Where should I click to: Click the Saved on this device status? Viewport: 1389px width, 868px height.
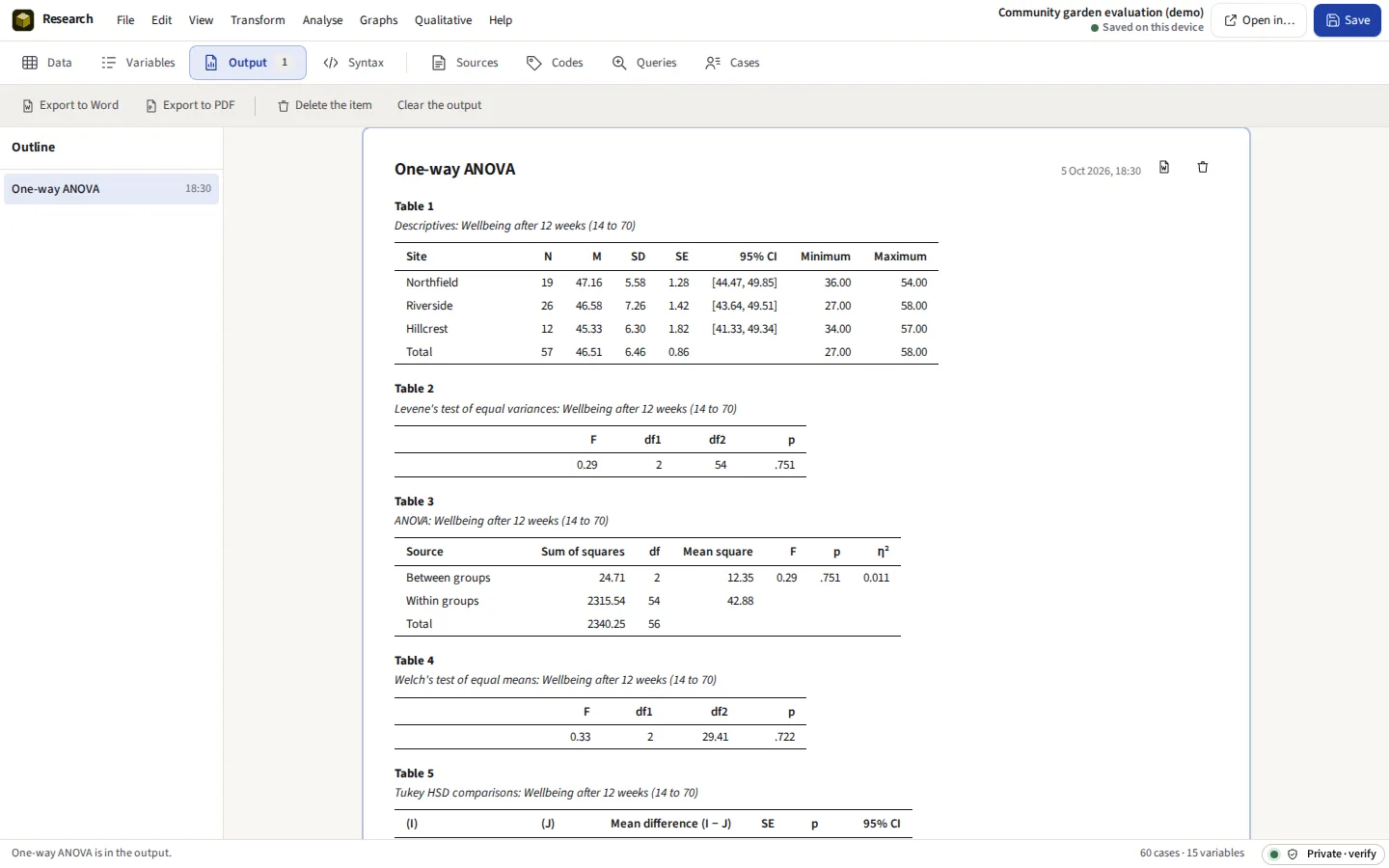(1148, 28)
